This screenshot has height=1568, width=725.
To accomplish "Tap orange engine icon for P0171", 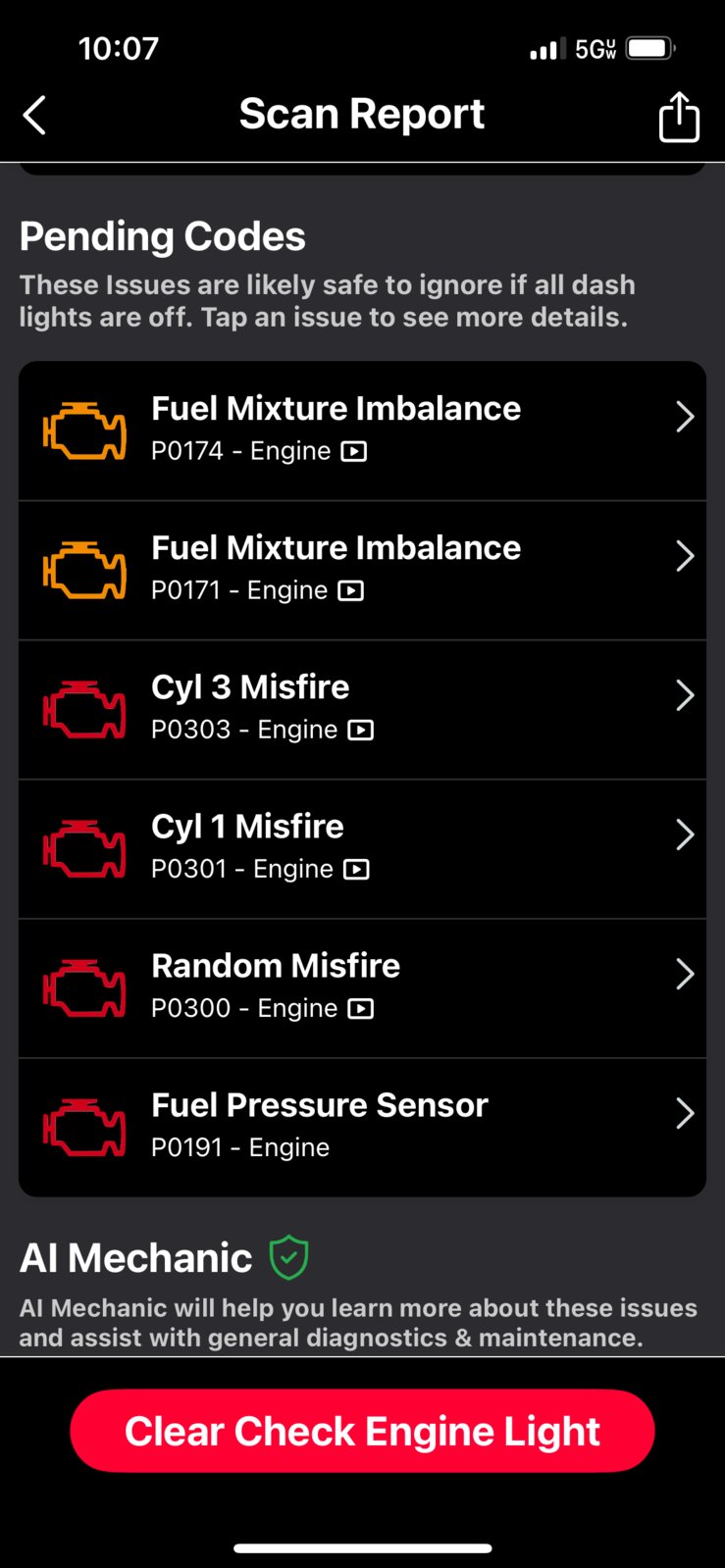I will (x=84, y=570).
